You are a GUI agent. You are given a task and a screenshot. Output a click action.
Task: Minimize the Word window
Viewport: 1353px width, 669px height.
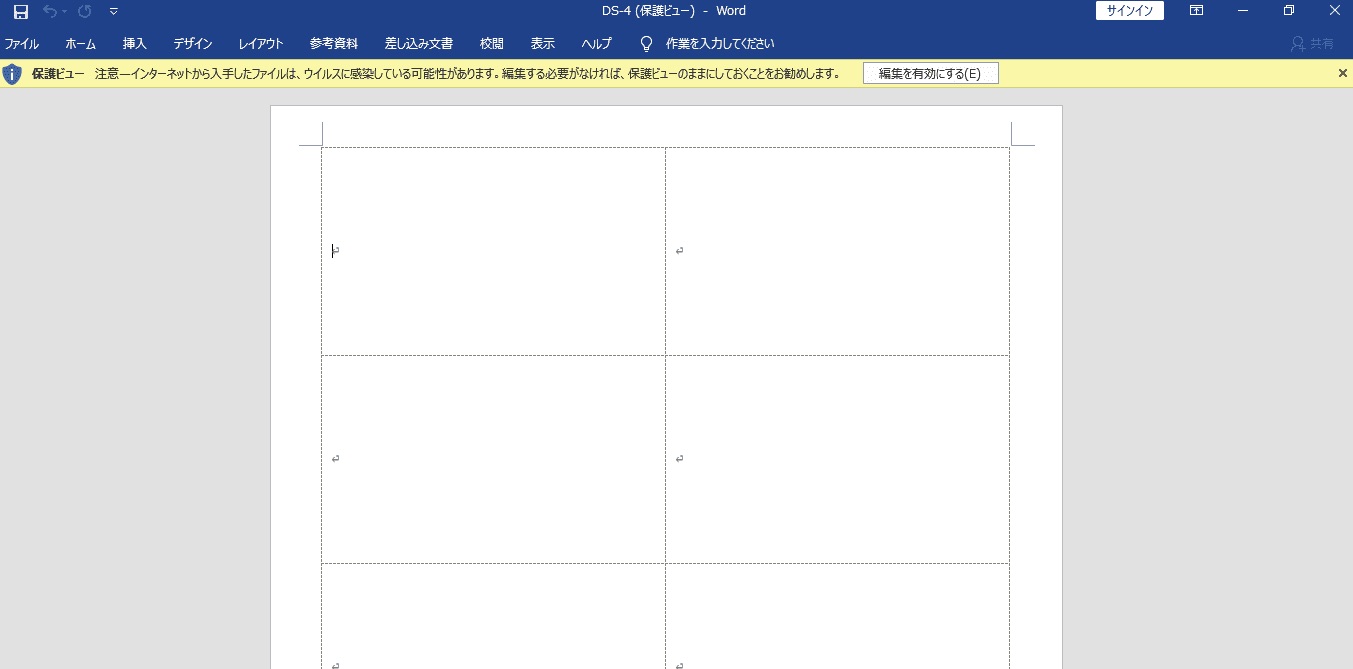(x=1243, y=11)
